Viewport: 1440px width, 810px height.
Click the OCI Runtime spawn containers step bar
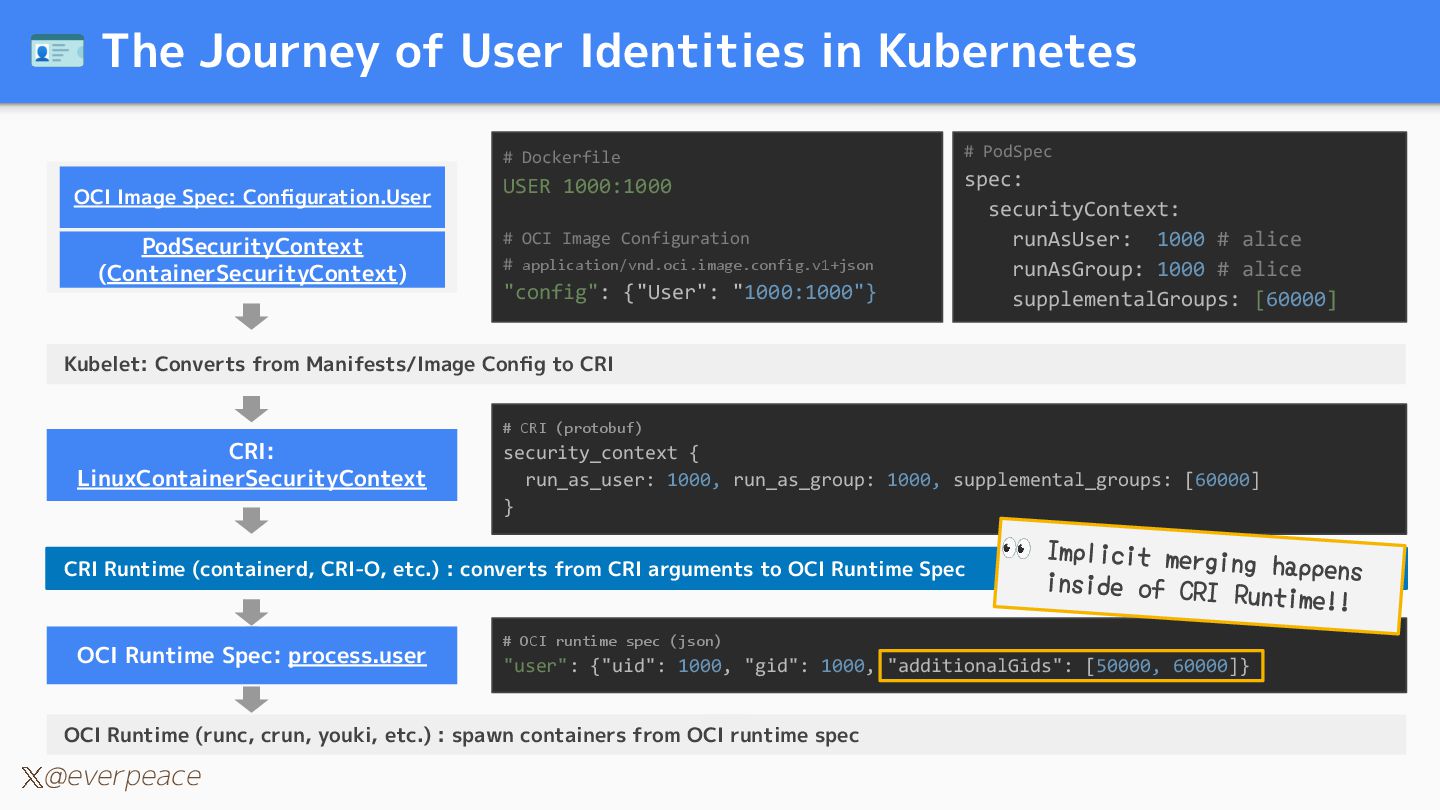[726, 735]
